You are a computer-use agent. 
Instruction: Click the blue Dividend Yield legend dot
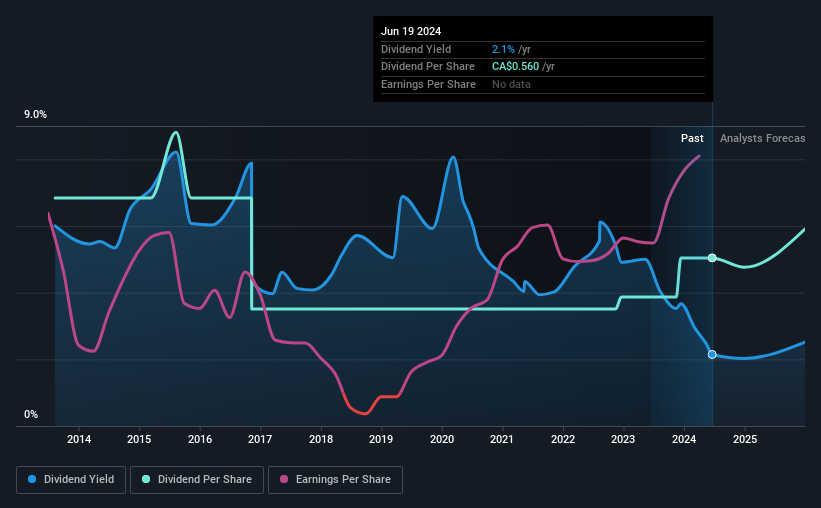click(32, 479)
